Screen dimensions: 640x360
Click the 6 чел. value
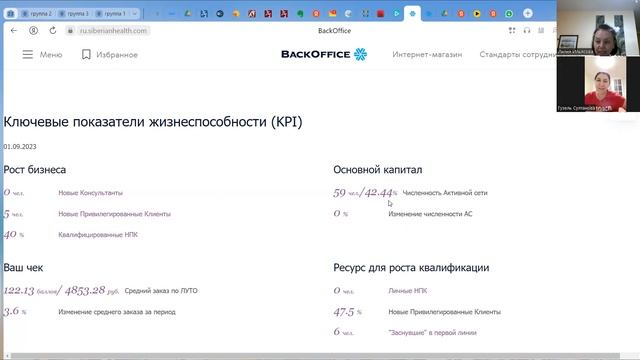[x=343, y=332]
